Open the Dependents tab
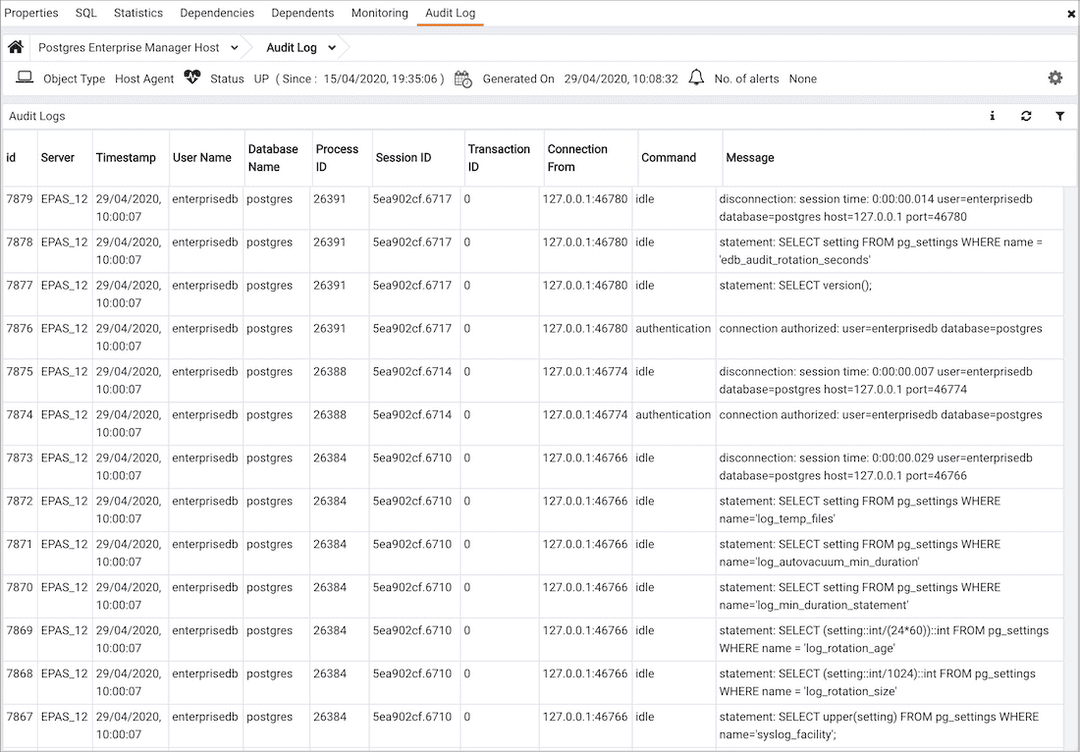The height and width of the screenshot is (752, 1080). pos(302,13)
